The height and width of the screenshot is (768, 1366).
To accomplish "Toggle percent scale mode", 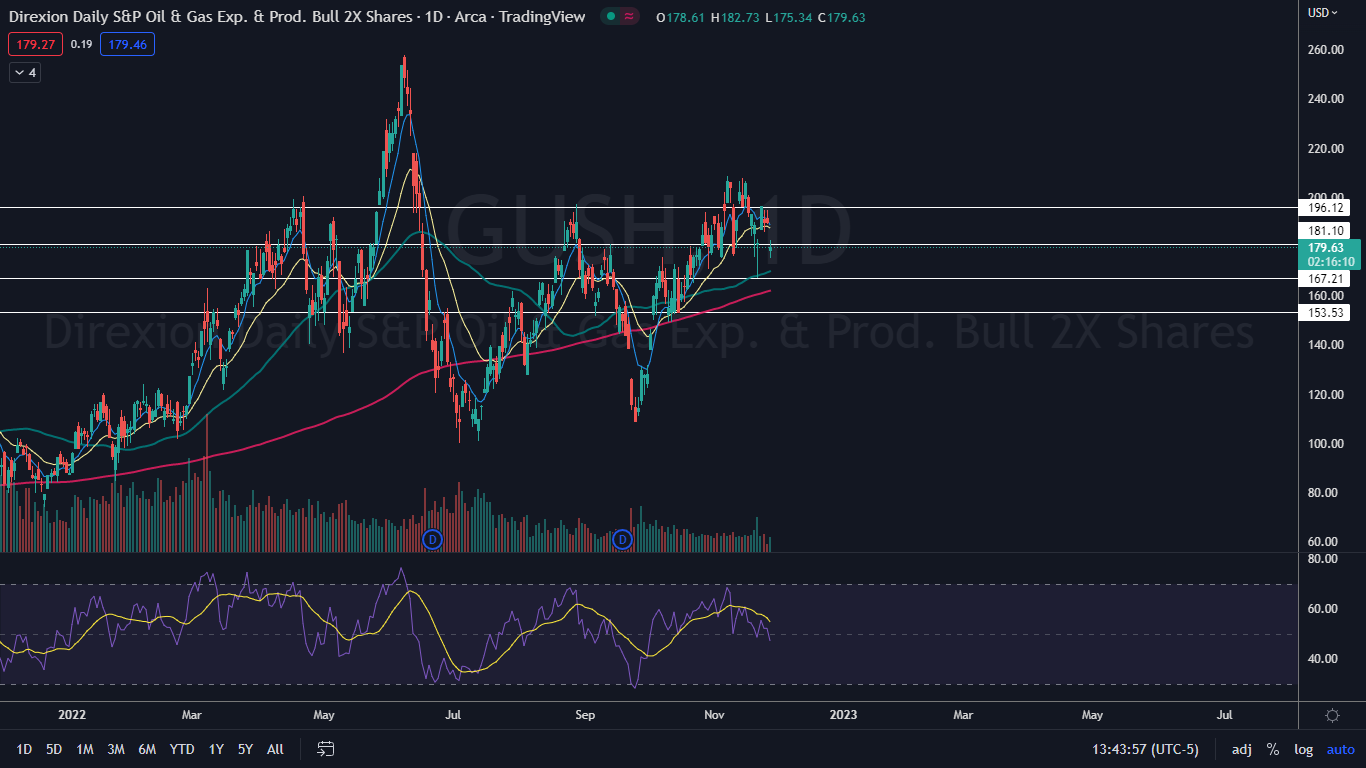I will tap(1273, 749).
